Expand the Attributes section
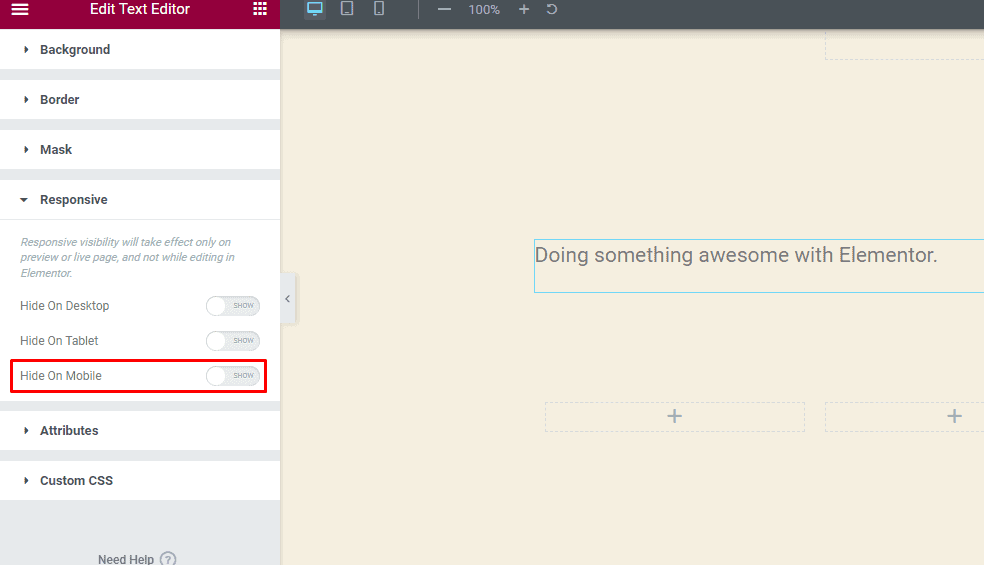The image size is (984, 565). pos(140,431)
